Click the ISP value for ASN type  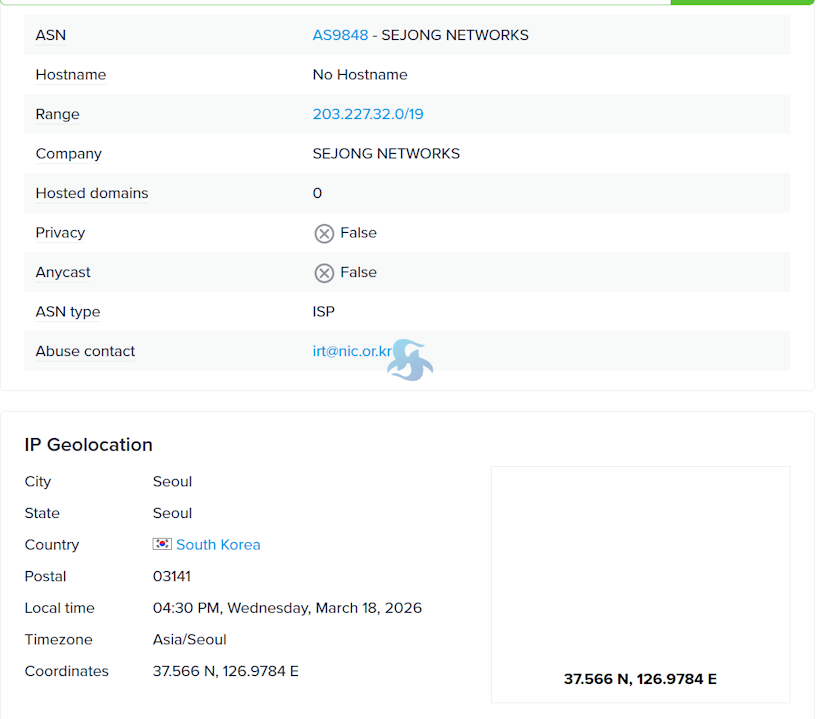click(324, 312)
